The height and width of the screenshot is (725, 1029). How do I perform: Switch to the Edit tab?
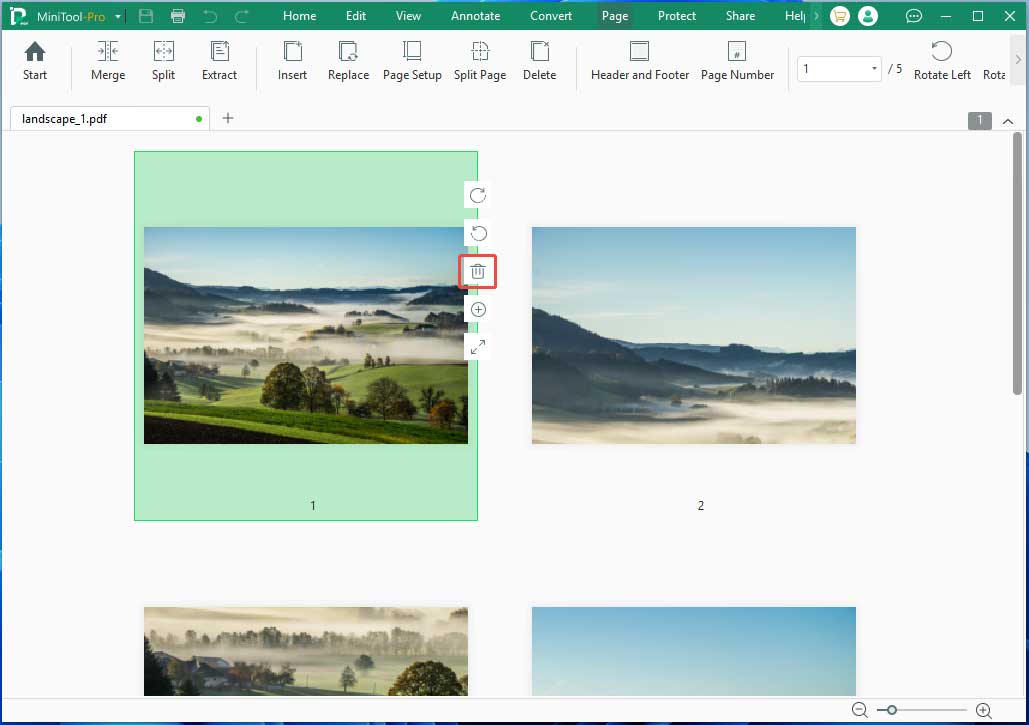tap(356, 16)
